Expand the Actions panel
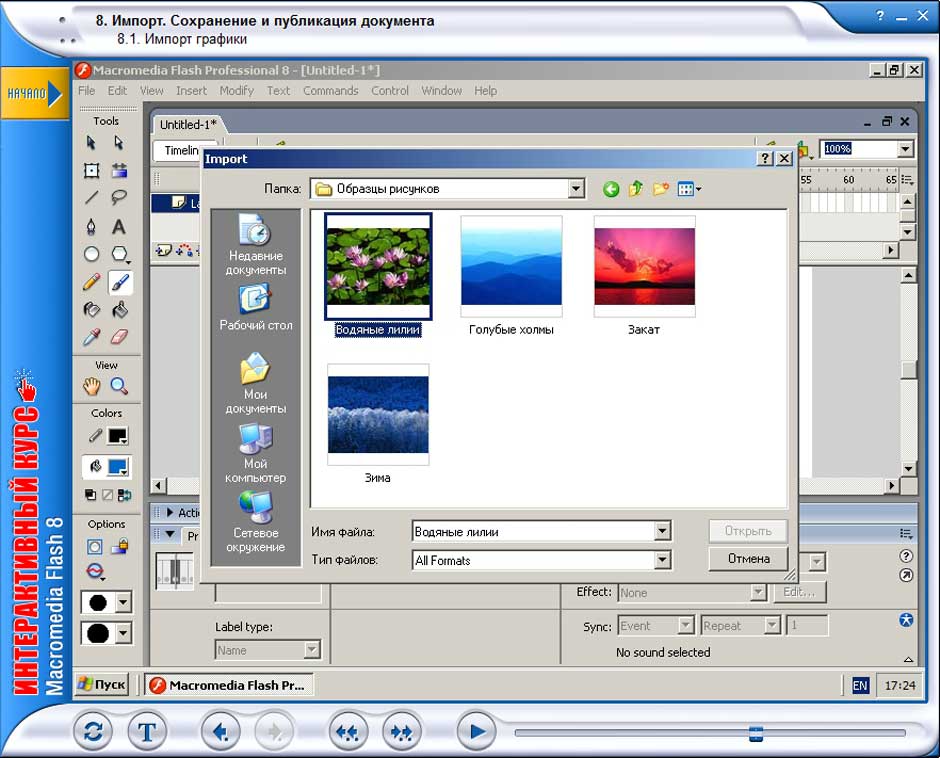Image resolution: width=940 pixels, height=758 pixels. tap(170, 512)
